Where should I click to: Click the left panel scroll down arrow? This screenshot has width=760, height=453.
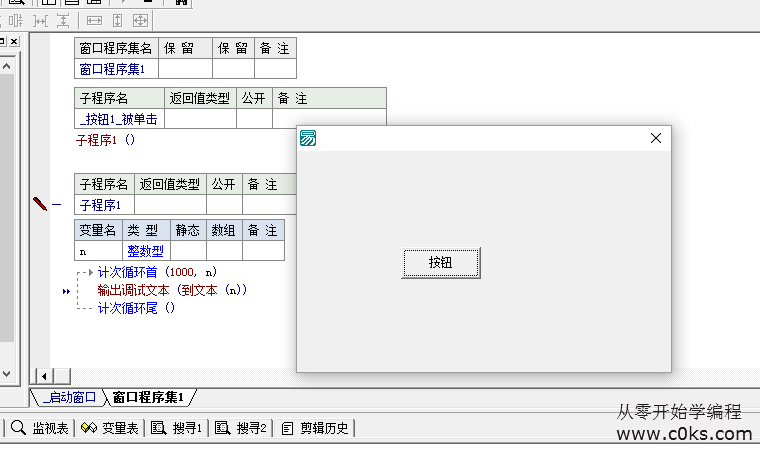6,375
